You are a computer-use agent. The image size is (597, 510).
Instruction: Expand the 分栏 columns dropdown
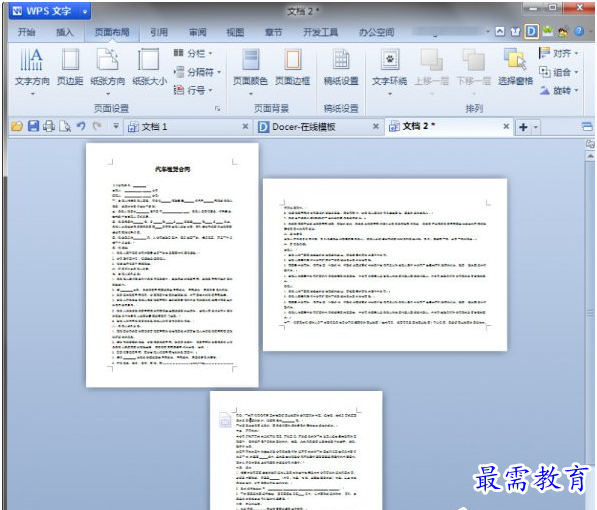pyautogui.click(x=193, y=53)
